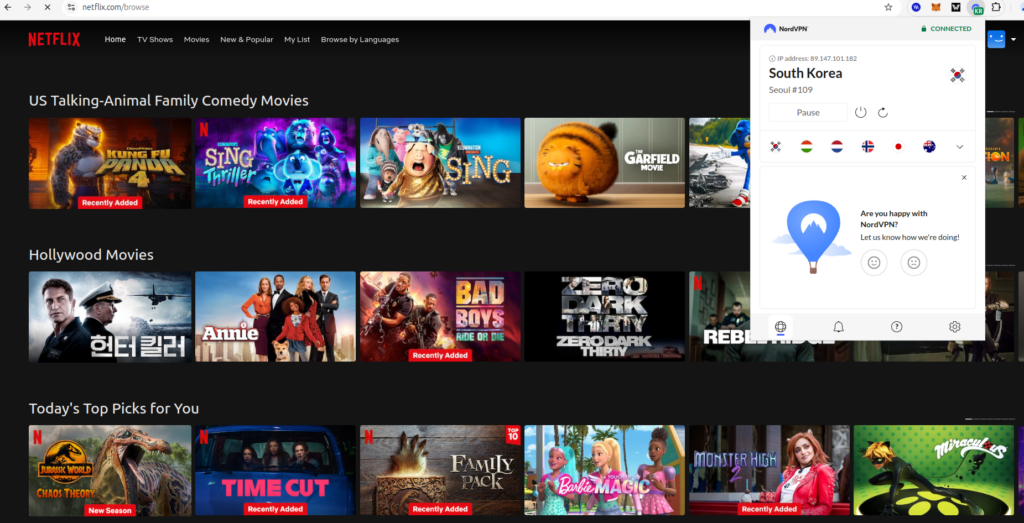Open the Time Cut thumbnail

pyautogui.click(x=275, y=471)
